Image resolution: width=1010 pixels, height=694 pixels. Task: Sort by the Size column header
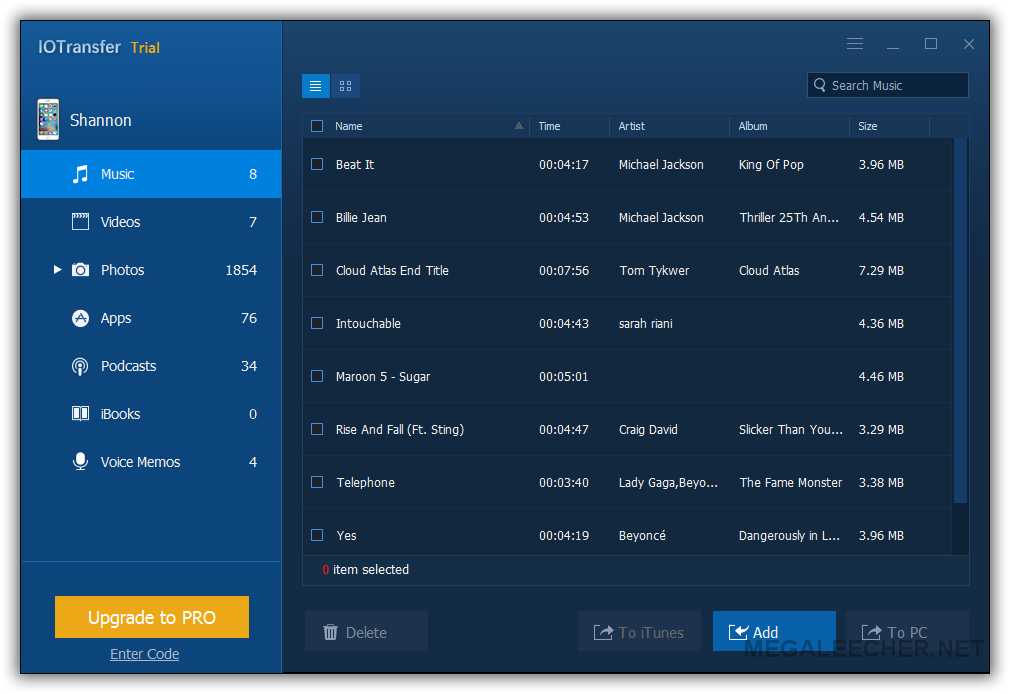(x=890, y=126)
